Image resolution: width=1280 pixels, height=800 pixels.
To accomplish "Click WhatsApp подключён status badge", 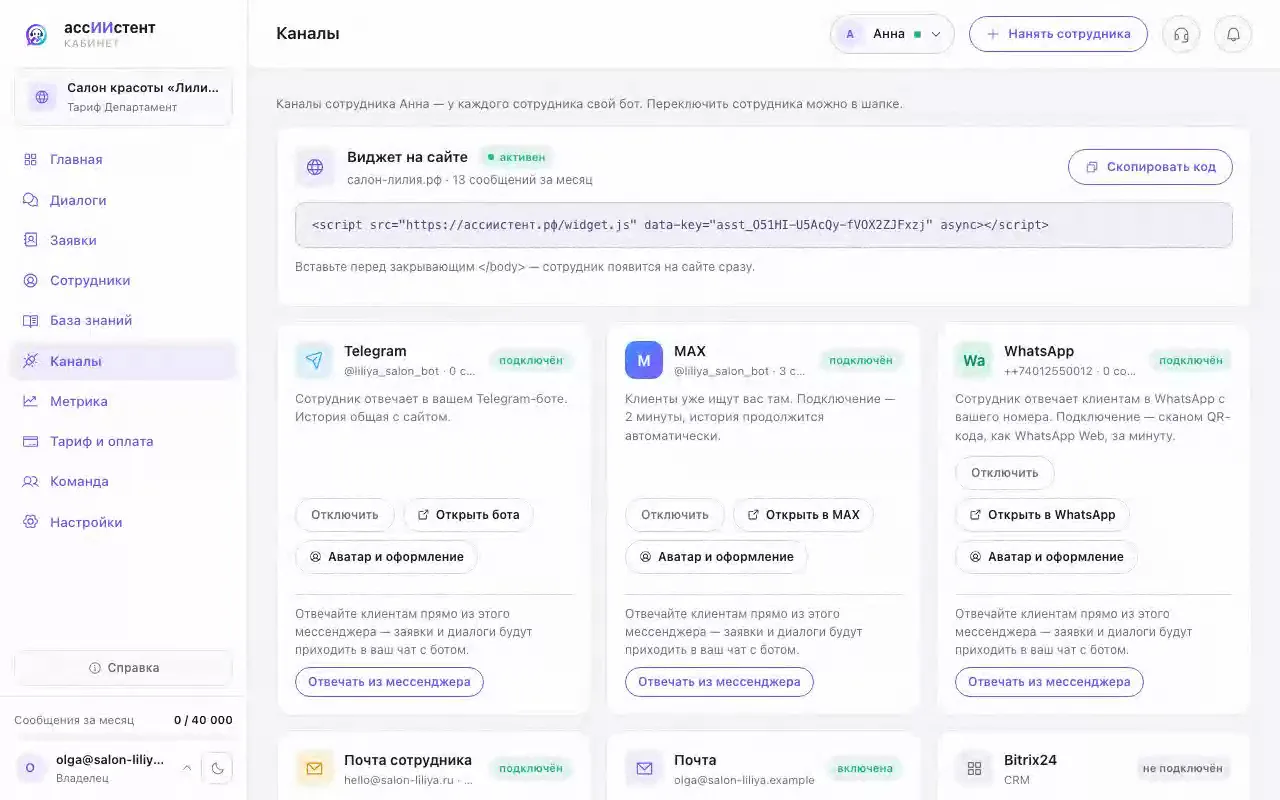I will click(1190, 360).
